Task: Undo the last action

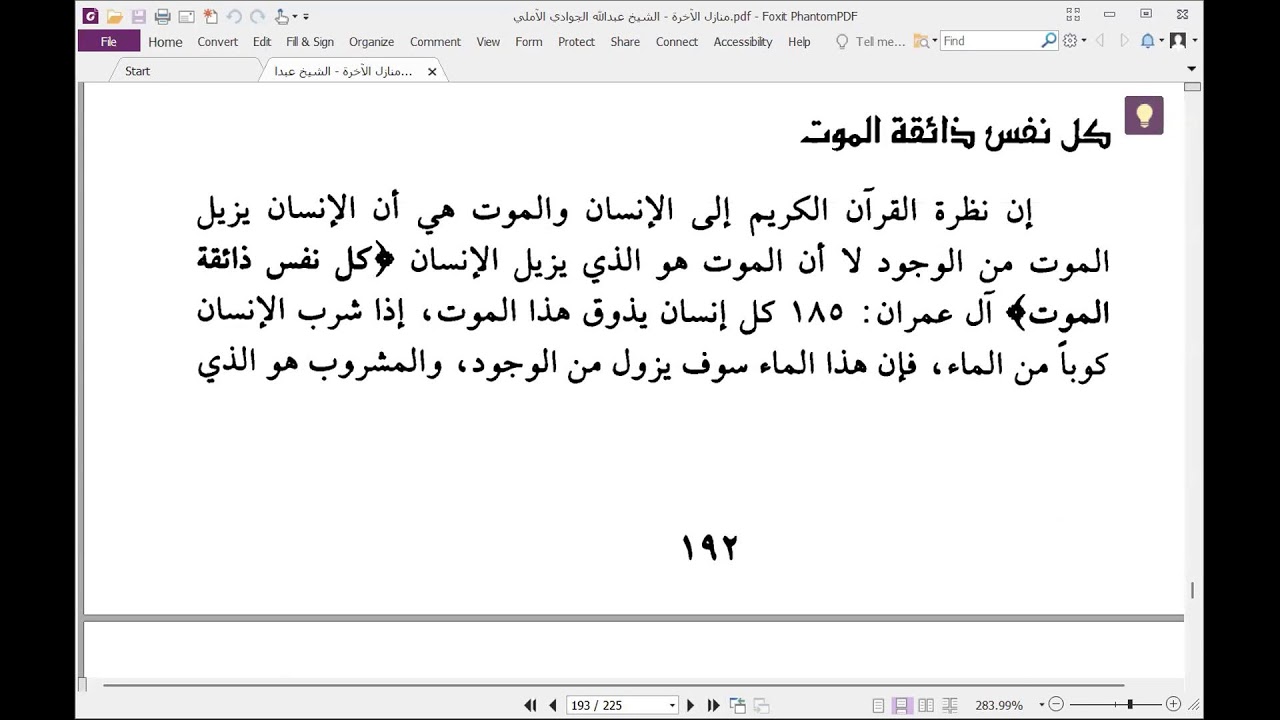Action: pyautogui.click(x=234, y=16)
